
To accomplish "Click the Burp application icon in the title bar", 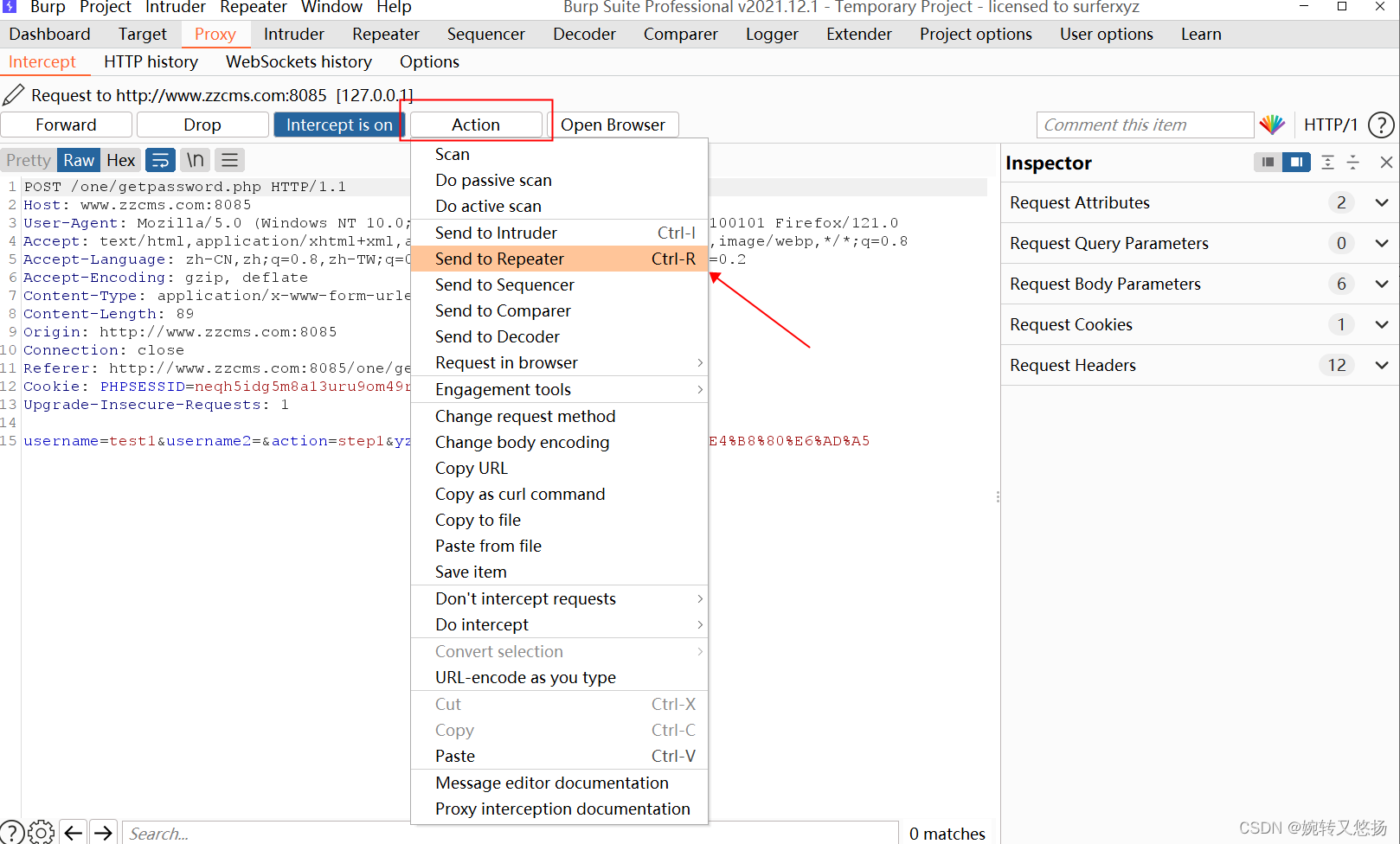I will pos(10,6).
